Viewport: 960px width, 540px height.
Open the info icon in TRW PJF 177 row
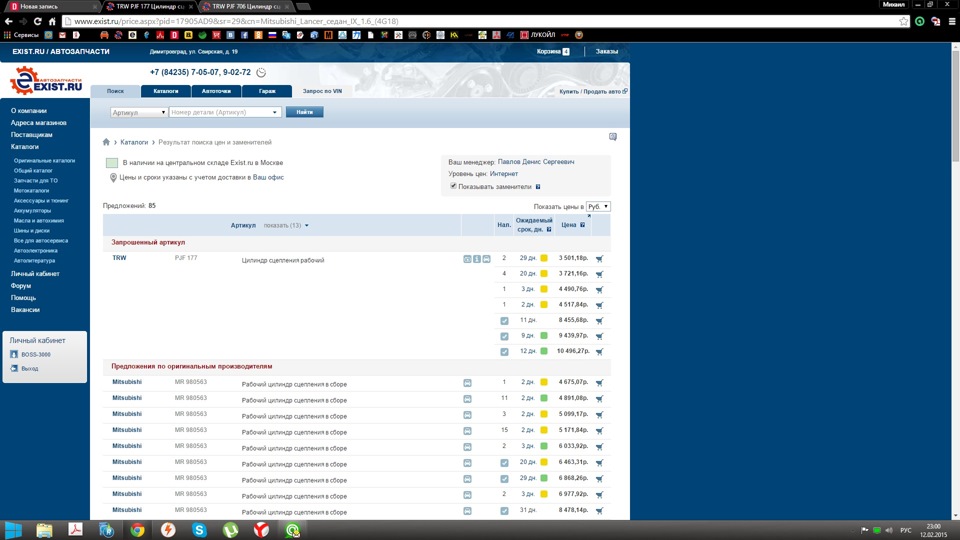click(477, 259)
